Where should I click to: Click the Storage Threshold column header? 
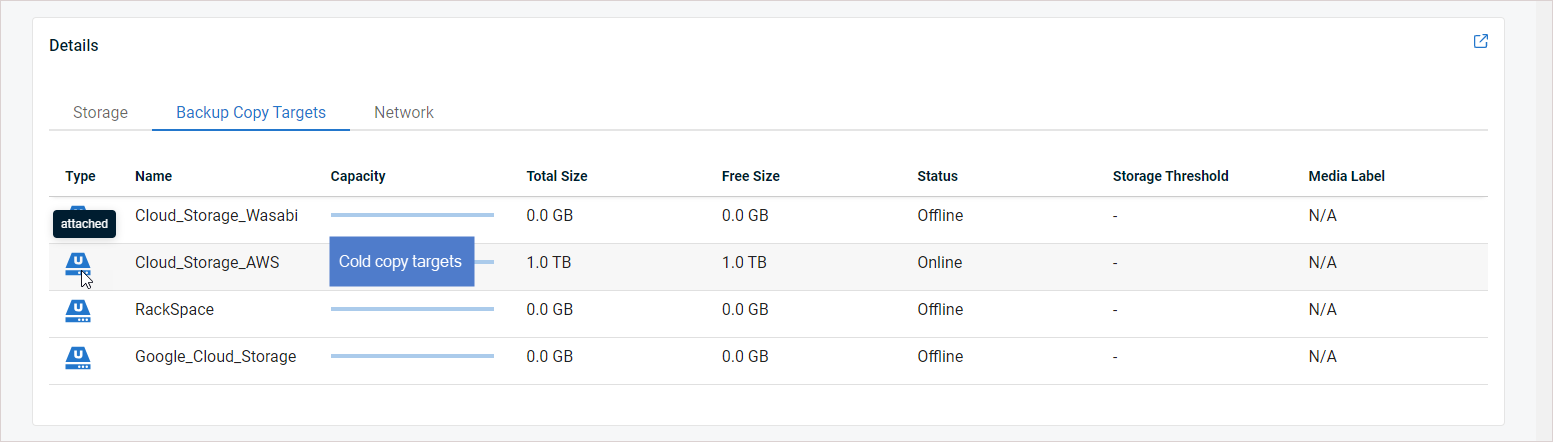coord(1170,176)
